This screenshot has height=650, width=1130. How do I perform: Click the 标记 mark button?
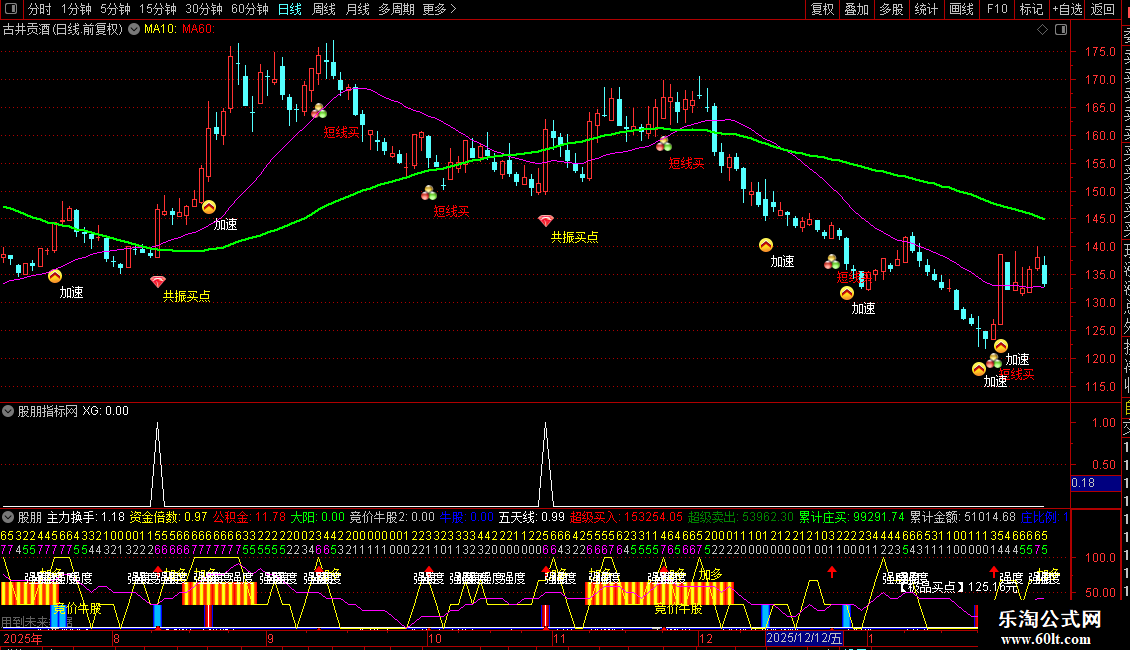pos(1031,9)
